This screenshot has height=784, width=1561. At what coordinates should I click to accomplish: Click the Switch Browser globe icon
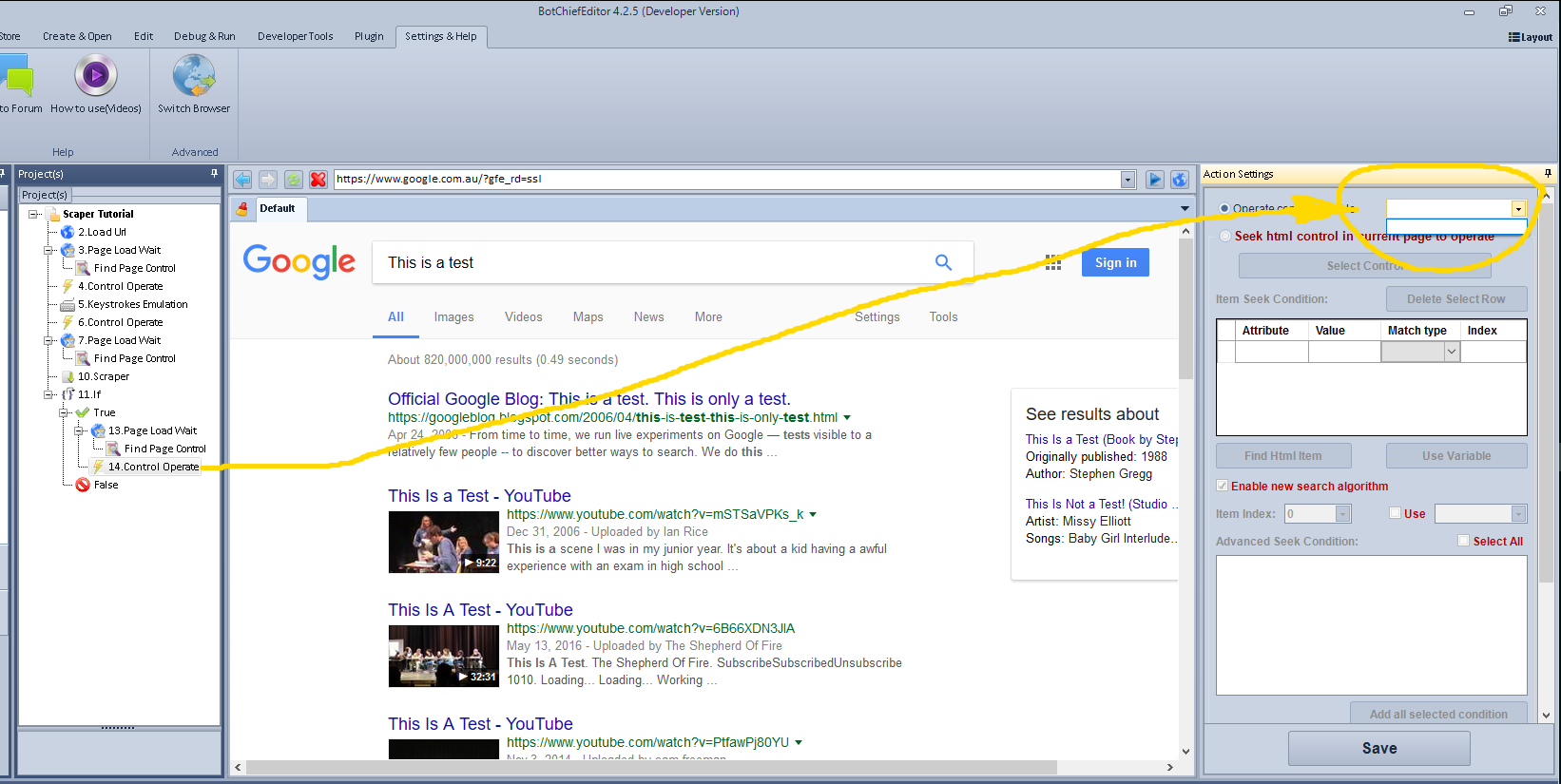coord(194,76)
